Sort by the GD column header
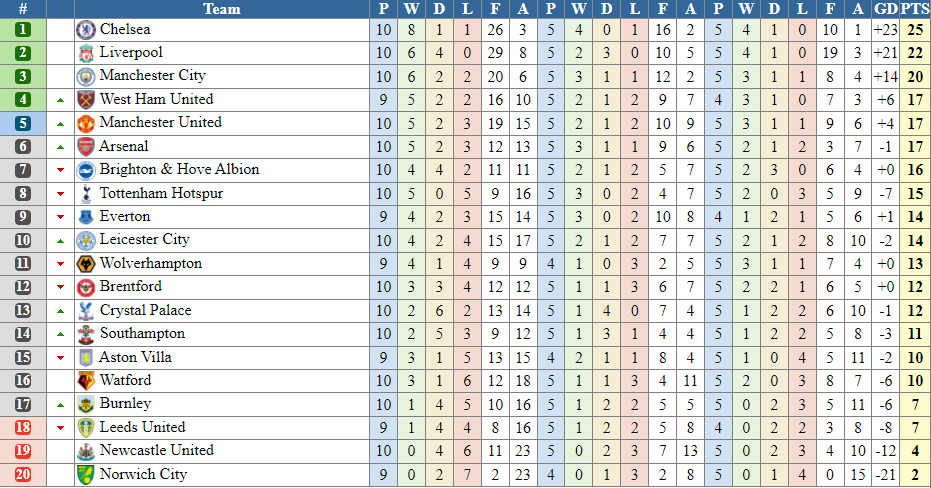The width and height of the screenshot is (931, 488). coord(886,9)
